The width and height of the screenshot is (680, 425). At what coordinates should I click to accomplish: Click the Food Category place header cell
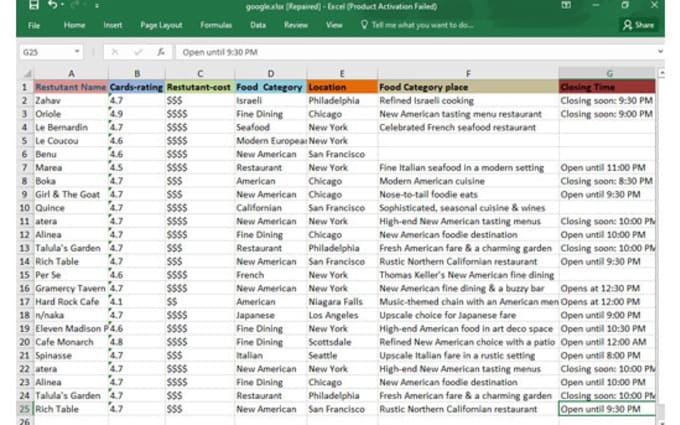(468, 87)
